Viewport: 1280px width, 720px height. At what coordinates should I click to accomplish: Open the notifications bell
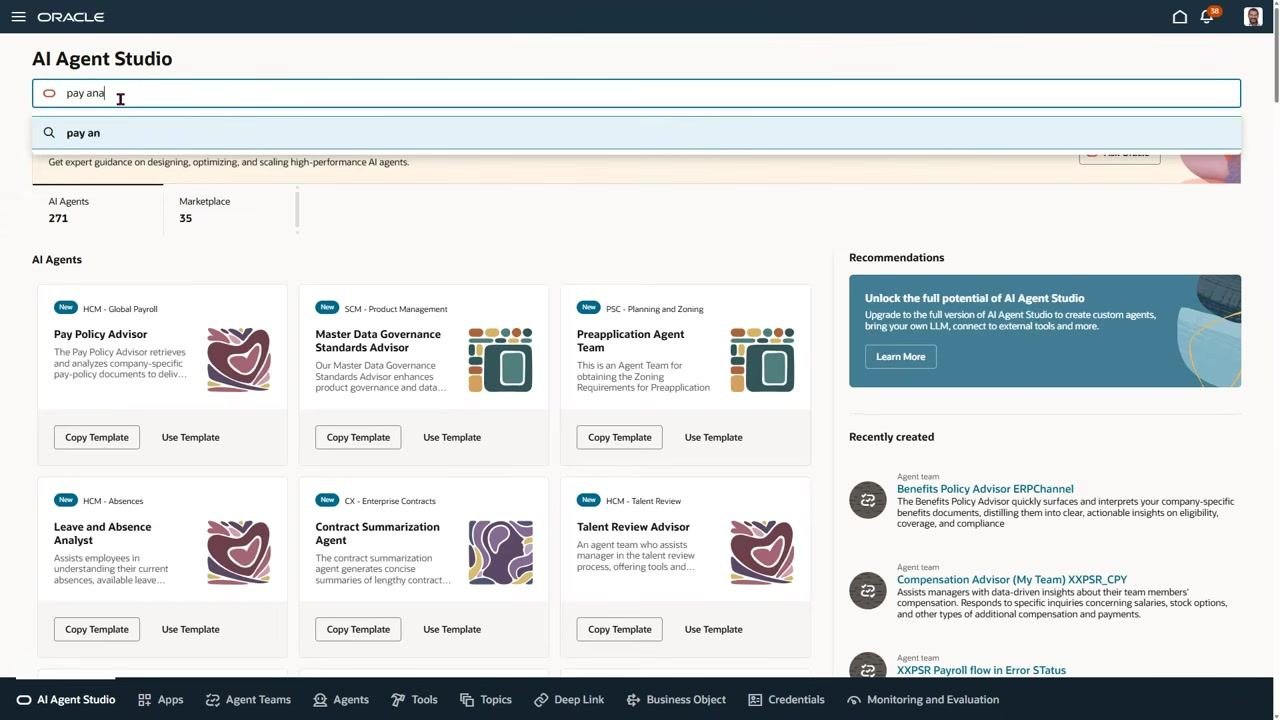(x=1208, y=16)
